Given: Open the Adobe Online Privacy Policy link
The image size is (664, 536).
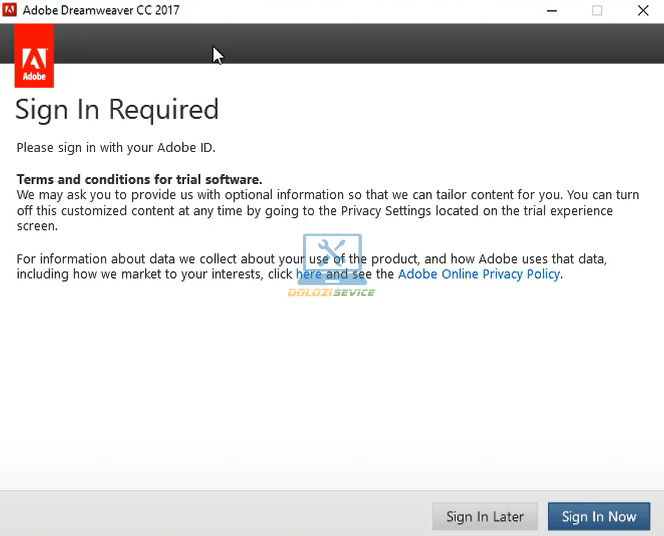Looking at the screenshot, I should pyautogui.click(x=478, y=274).
